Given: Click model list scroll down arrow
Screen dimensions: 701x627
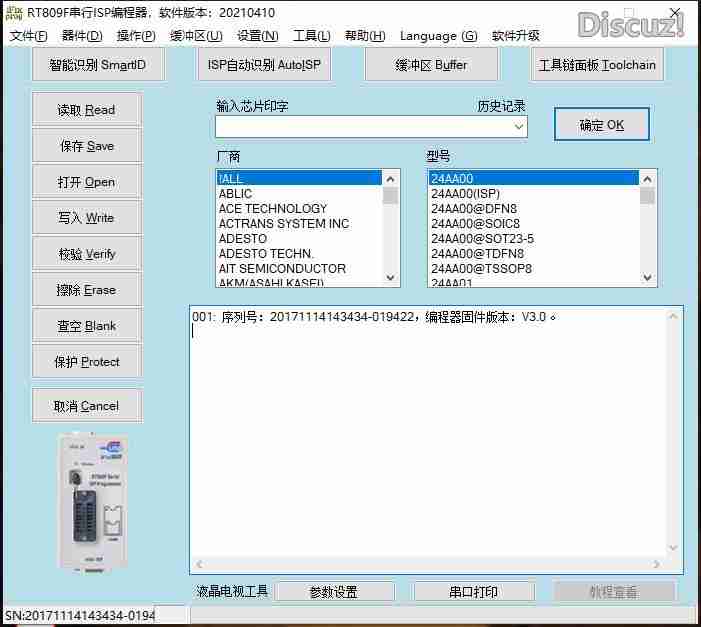Looking at the screenshot, I should pos(647,277).
